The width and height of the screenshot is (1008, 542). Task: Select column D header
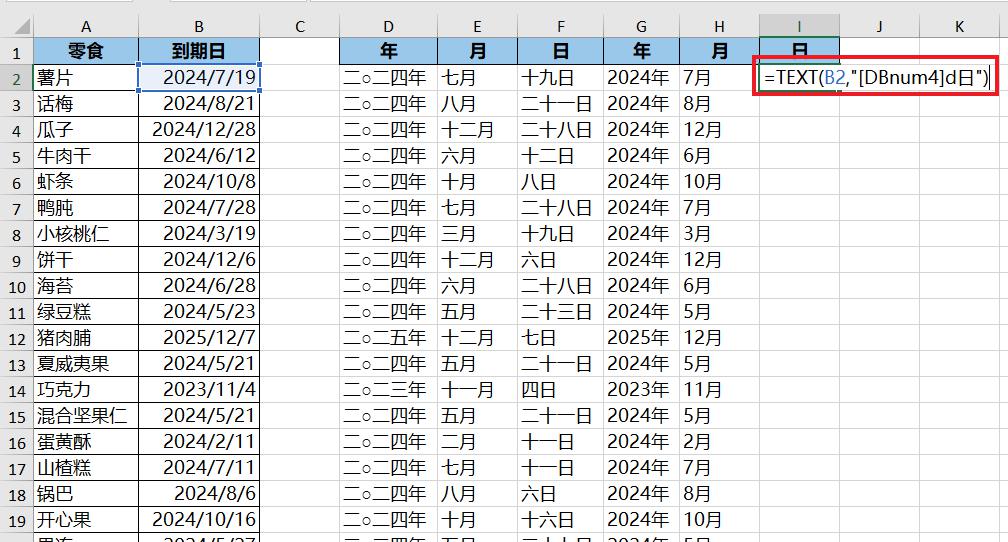[x=388, y=26]
